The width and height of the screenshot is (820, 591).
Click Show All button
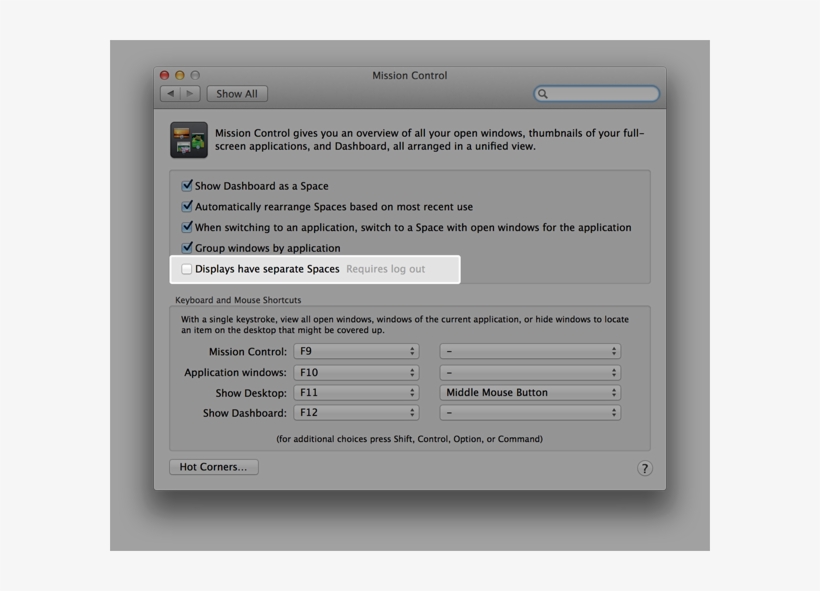click(237, 94)
